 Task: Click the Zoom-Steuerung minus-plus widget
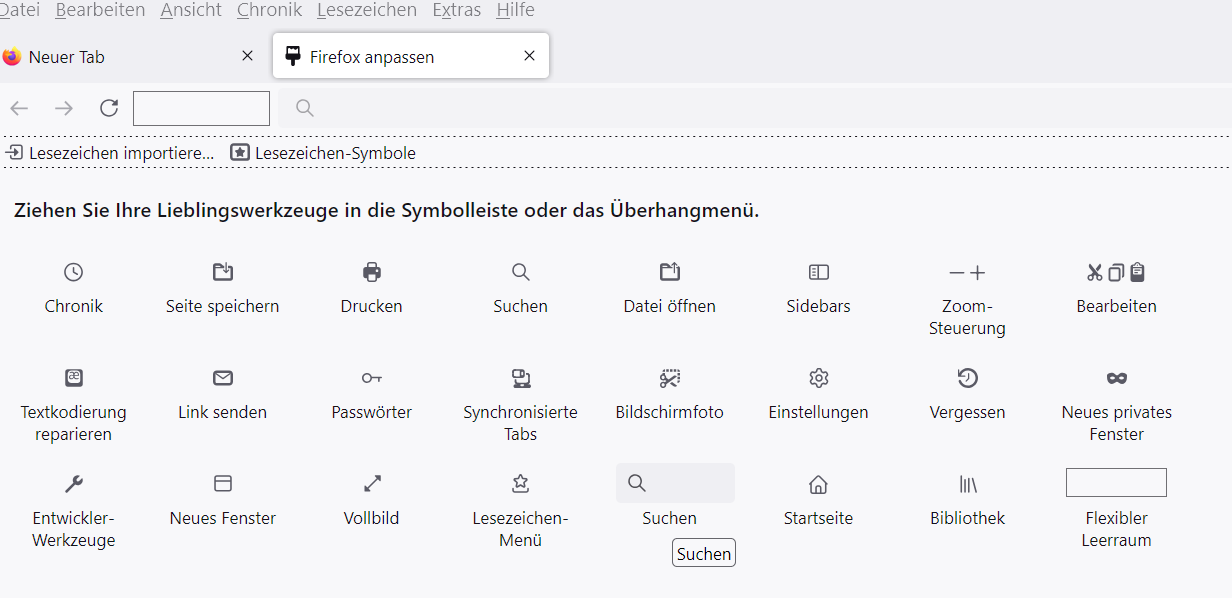pyautogui.click(x=967, y=272)
